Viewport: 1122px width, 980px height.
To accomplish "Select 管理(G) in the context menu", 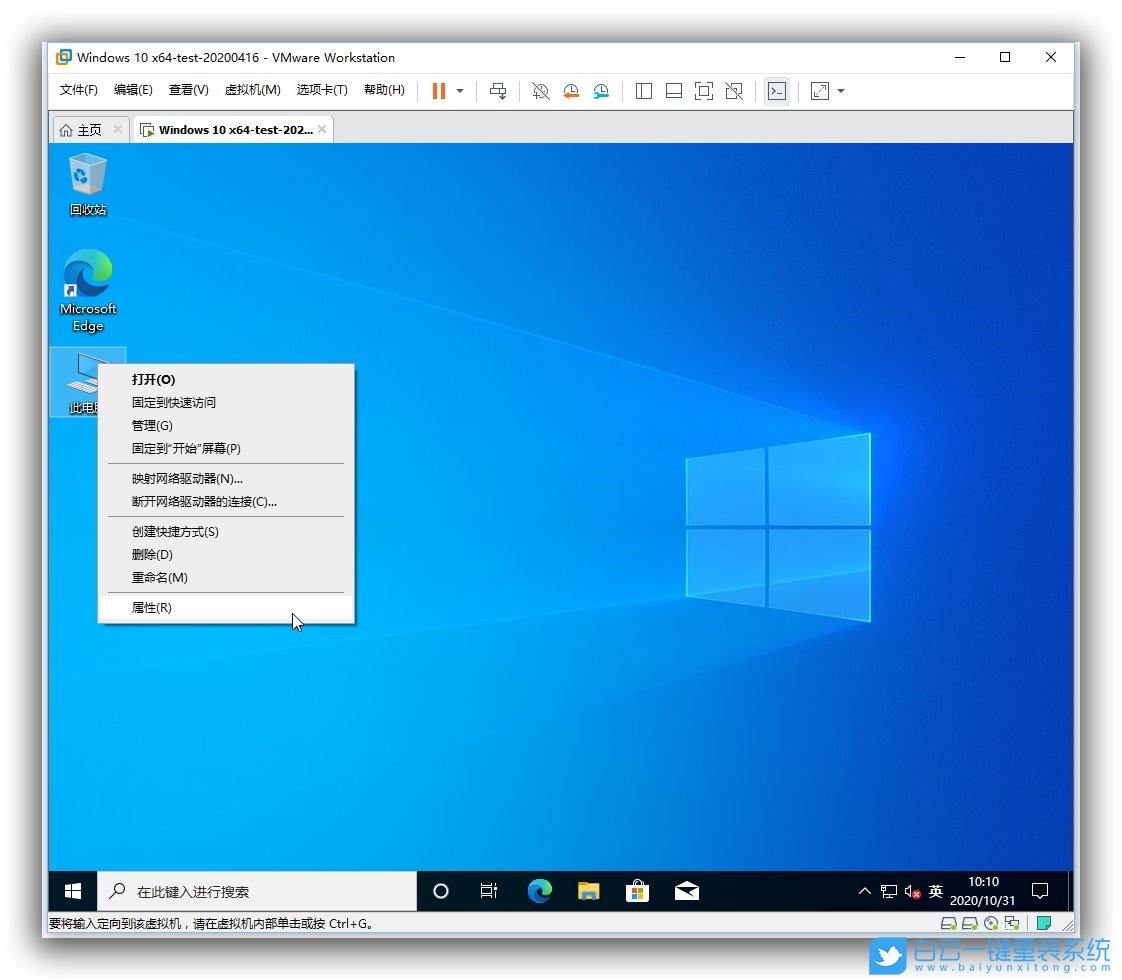I will [x=152, y=425].
